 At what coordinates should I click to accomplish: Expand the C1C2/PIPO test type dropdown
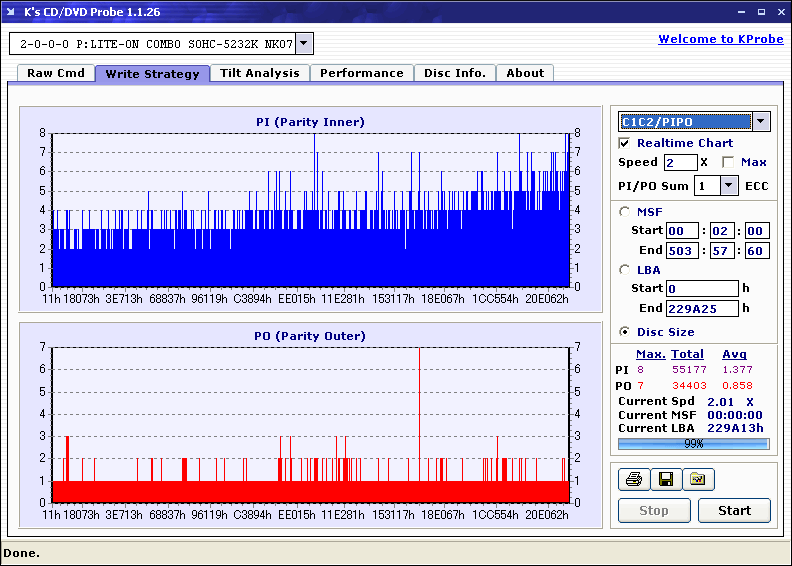[760, 122]
